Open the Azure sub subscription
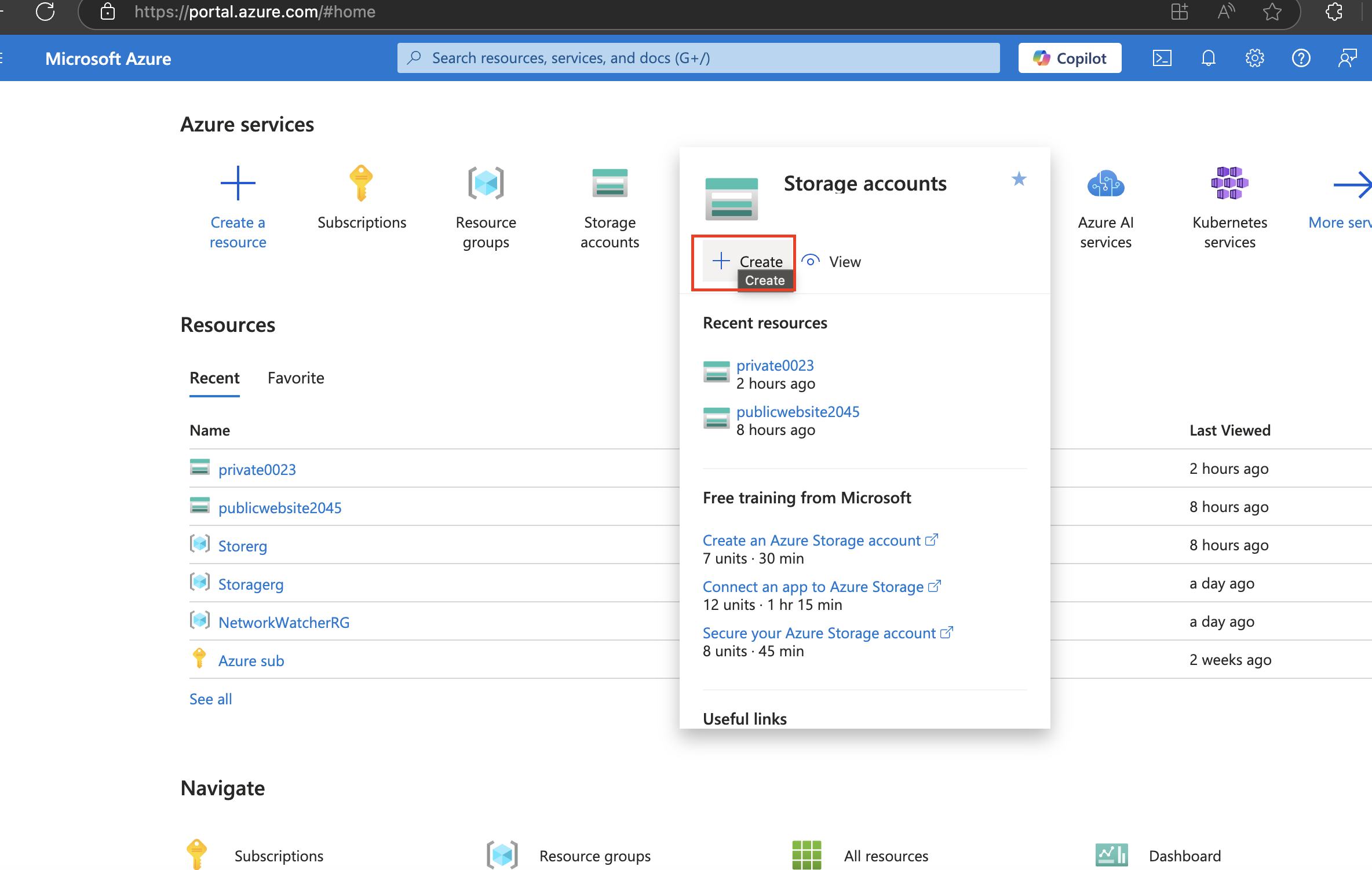The image size is (1372, 870). click(x=251, y=660)
